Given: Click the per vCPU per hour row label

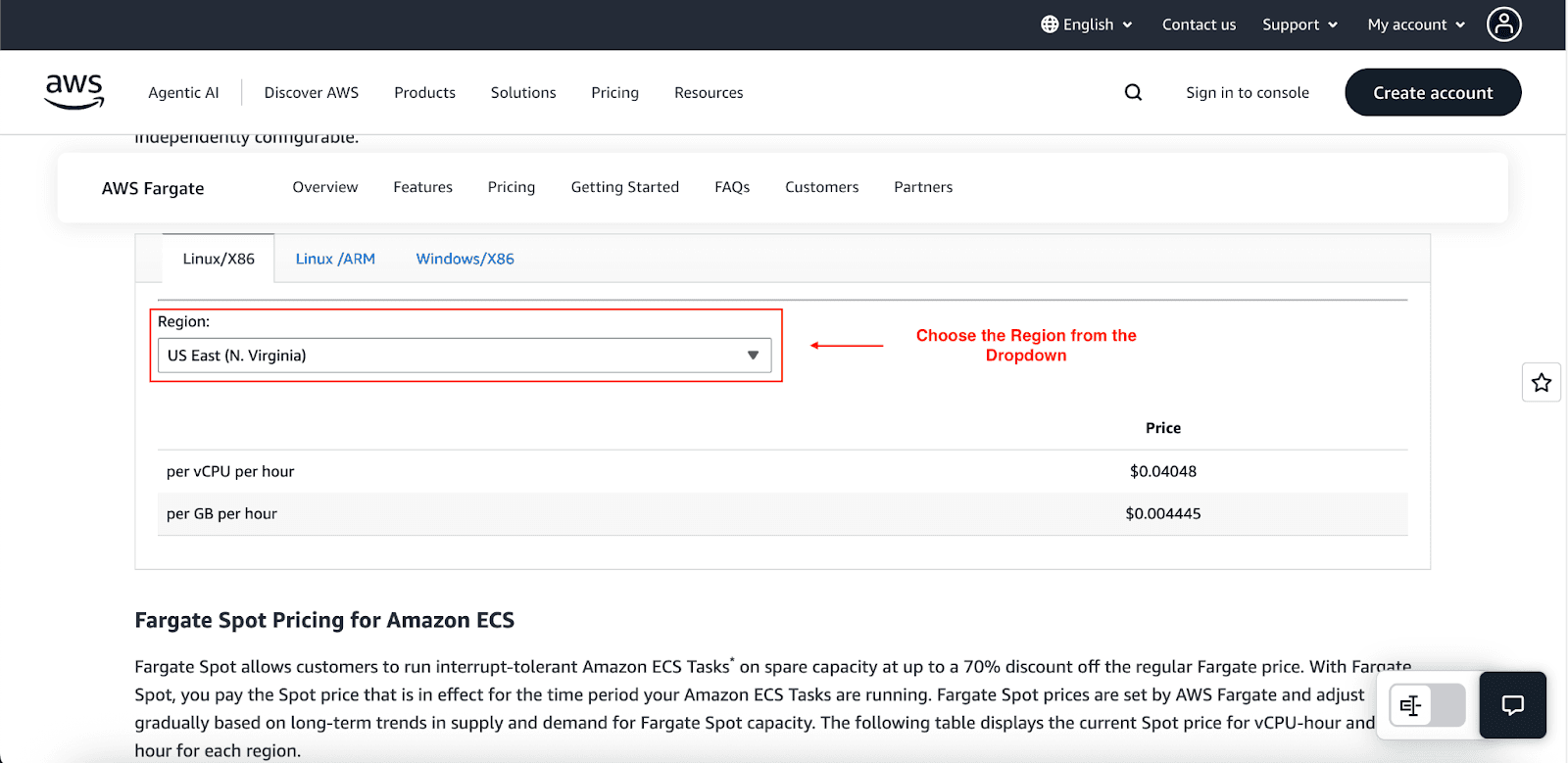Looking at the screenshot, I should click(230, 471).
